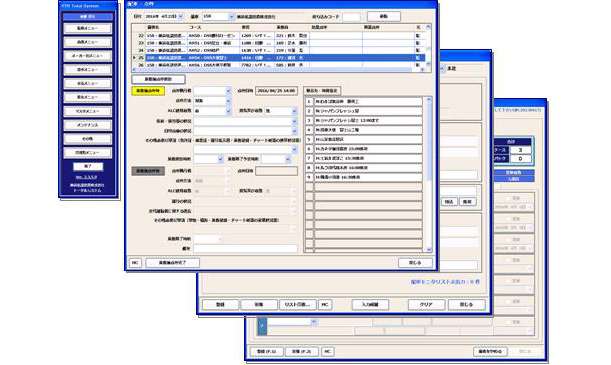611x365 pixels.
Task: Click the icon at end of row 24
Action: tap(418, 50)
